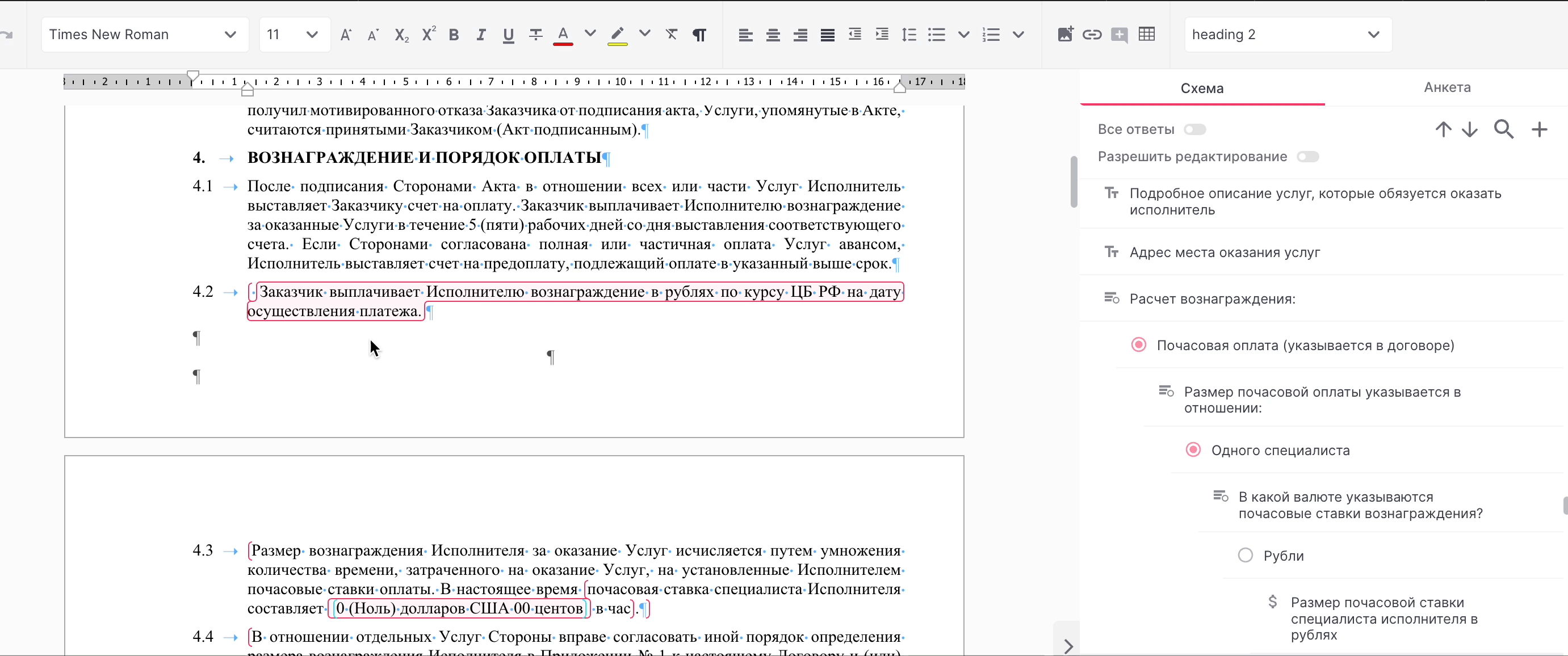This screenshot has width=1568, height=656.
Task: Select 'Почасовая оплата' radio option
Action: point(1138,344)
